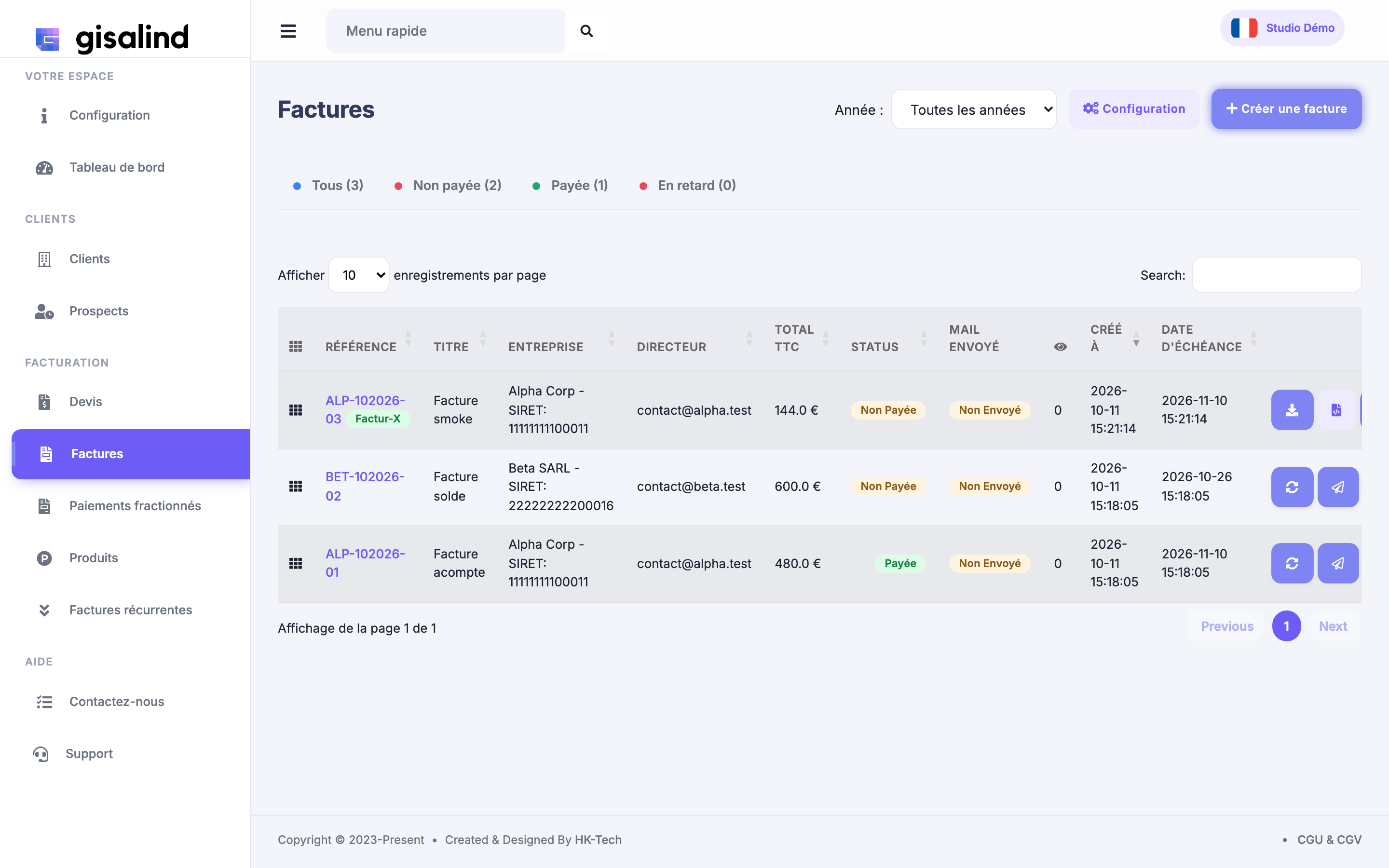
Task: Open invoice link BET-102026-02
Action: click(365, 486)
